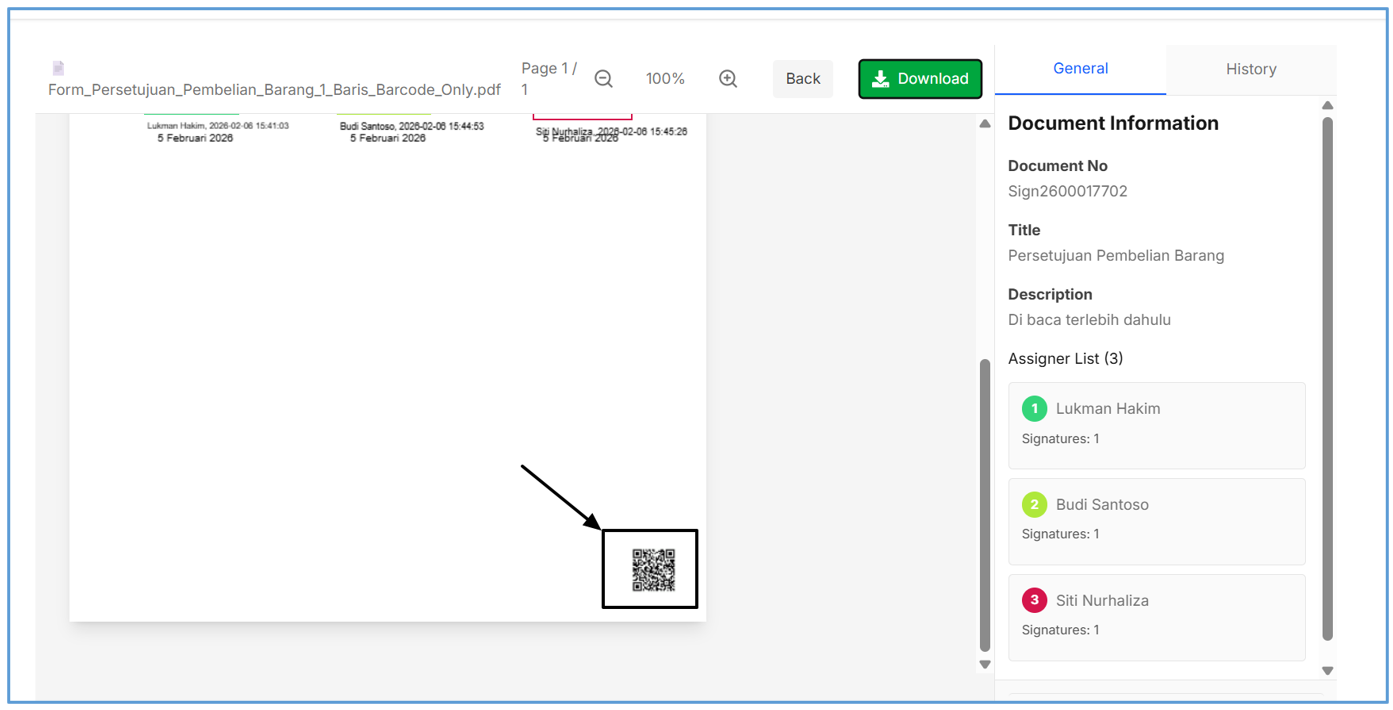Click the document viewer scrollbar thumb
The height and width of the screenshot is (710, 1393).
pyautogui.click(x=985, y=505)
